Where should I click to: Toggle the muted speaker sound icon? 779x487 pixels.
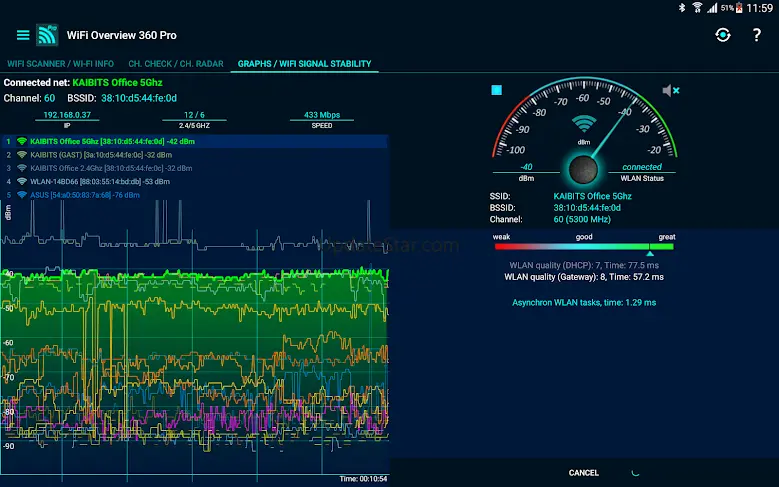(x=670, y=90)
